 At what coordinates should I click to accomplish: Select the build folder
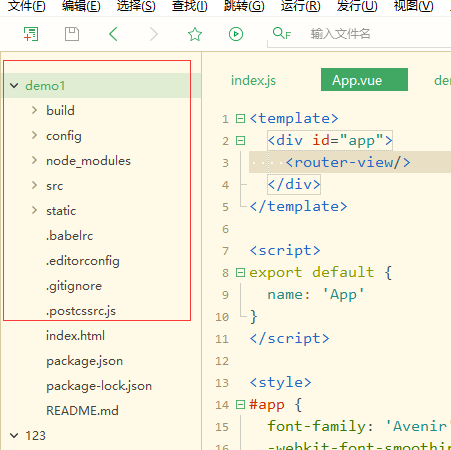pos(60,111)
